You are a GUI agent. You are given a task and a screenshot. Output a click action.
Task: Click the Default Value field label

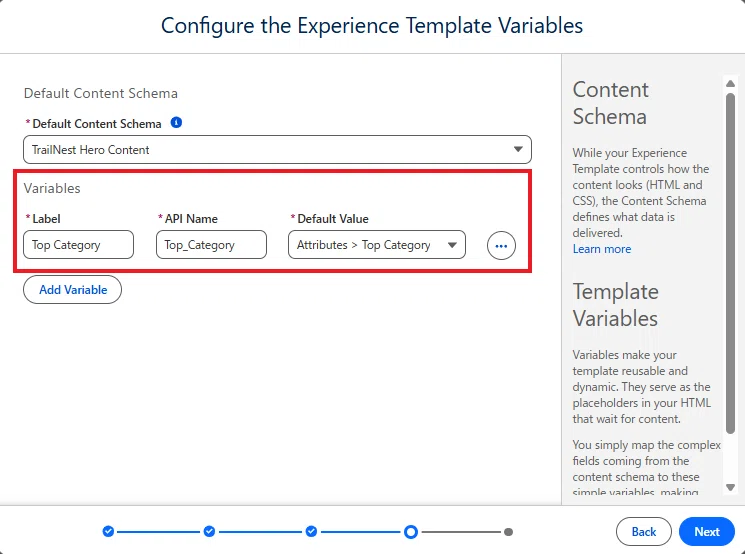coord(333,219)
